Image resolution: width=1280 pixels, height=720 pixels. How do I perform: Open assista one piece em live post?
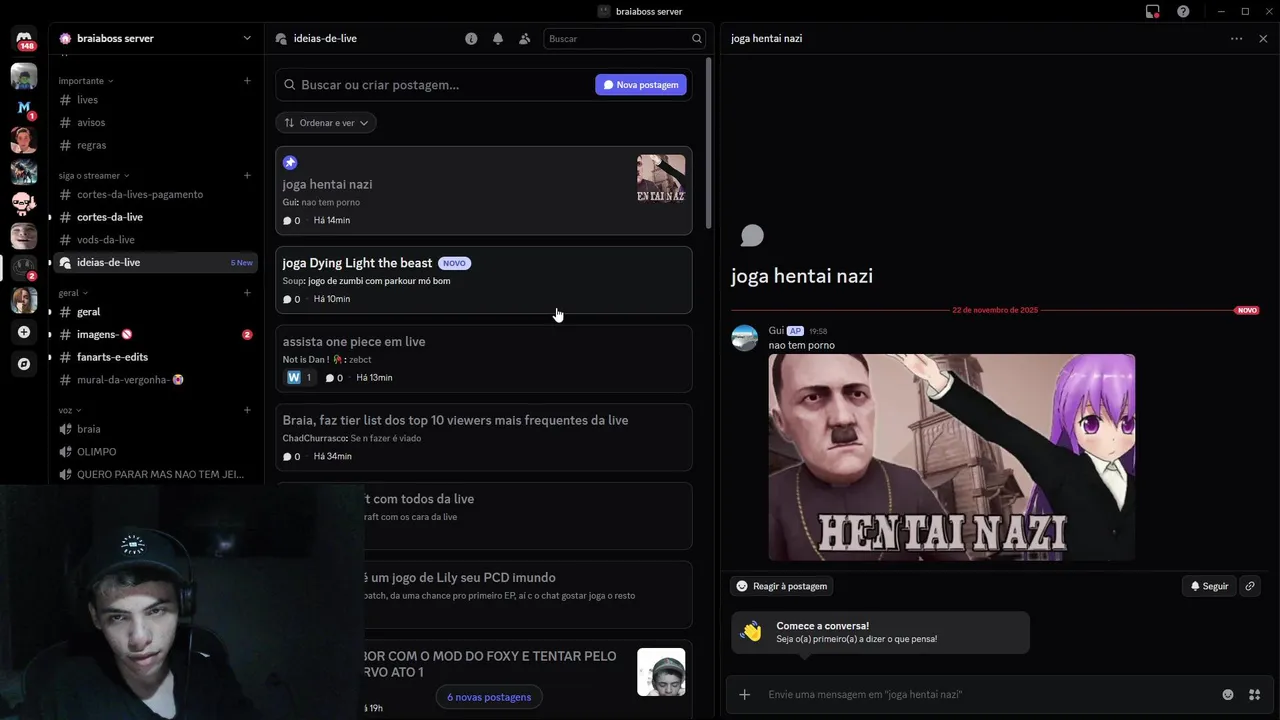pyautogui.click(x=484, y=359)
